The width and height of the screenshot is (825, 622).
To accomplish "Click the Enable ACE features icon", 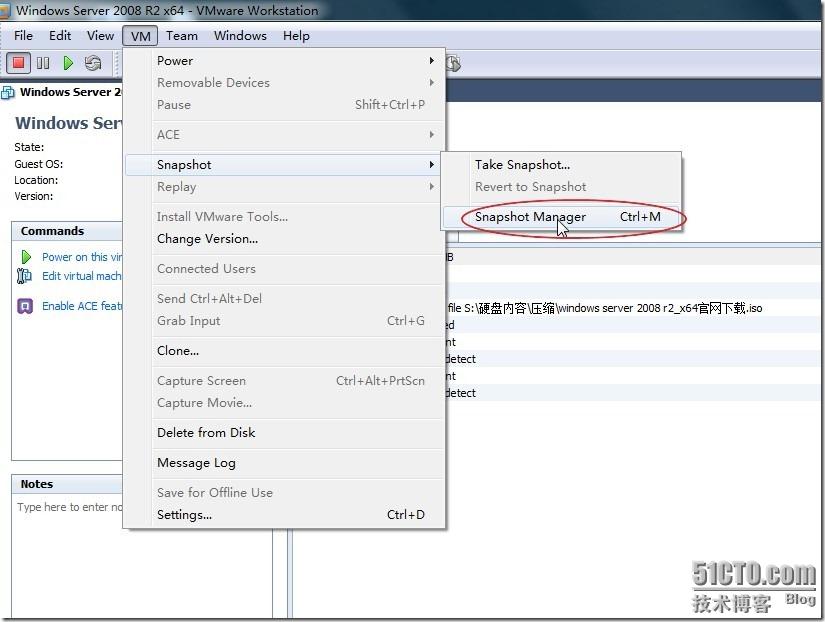I will click(25, 306).
